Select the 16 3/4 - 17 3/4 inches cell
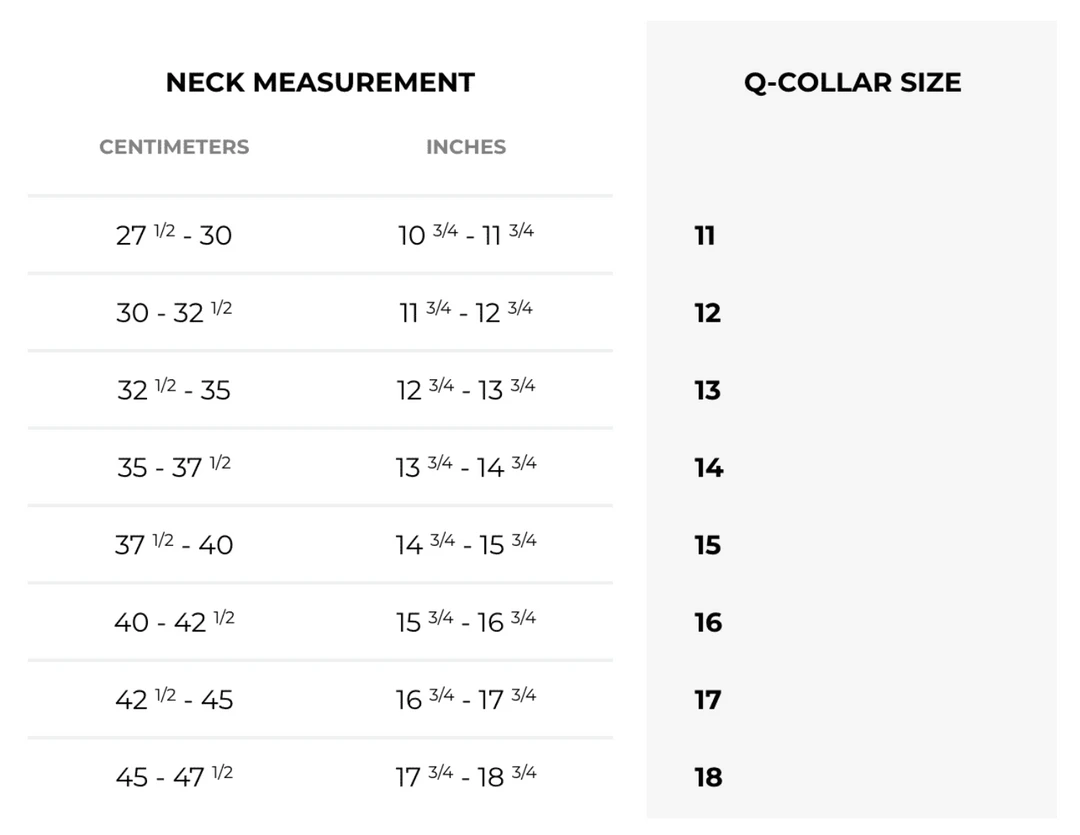 tap(466, 700)
